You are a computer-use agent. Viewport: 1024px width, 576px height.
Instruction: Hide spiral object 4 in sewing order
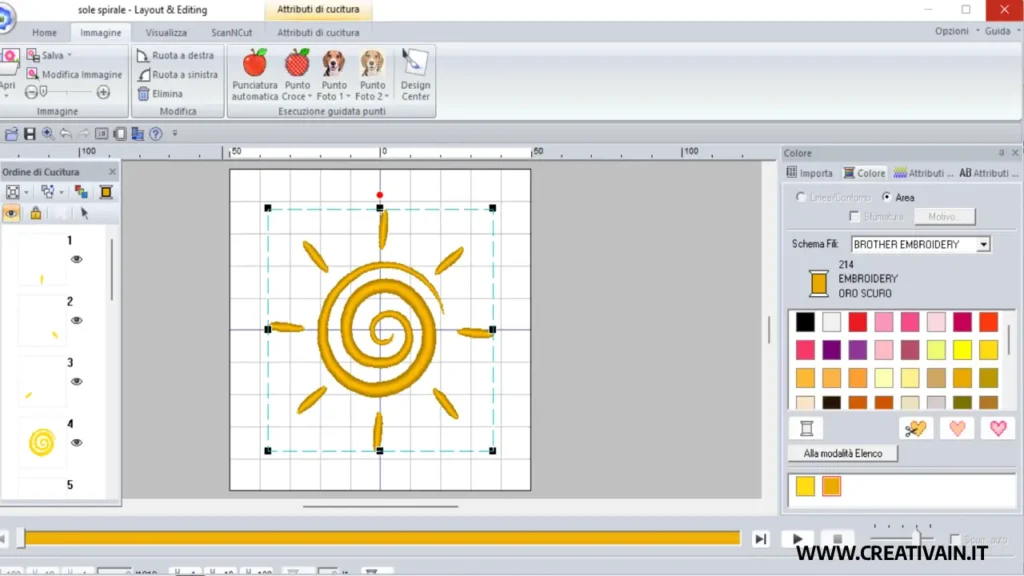pos(76,443)
